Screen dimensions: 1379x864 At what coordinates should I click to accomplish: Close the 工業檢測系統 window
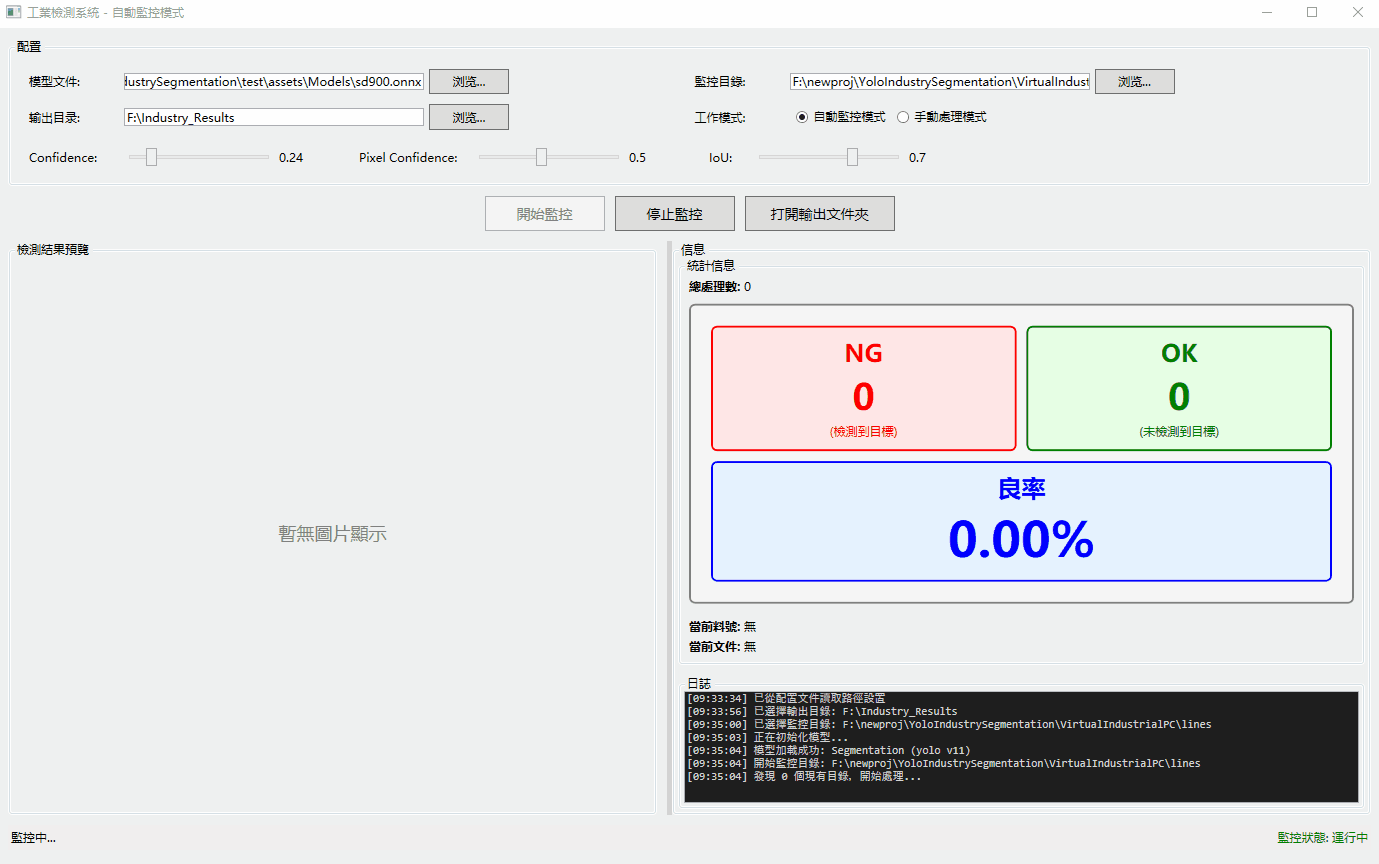point(1357,13)
